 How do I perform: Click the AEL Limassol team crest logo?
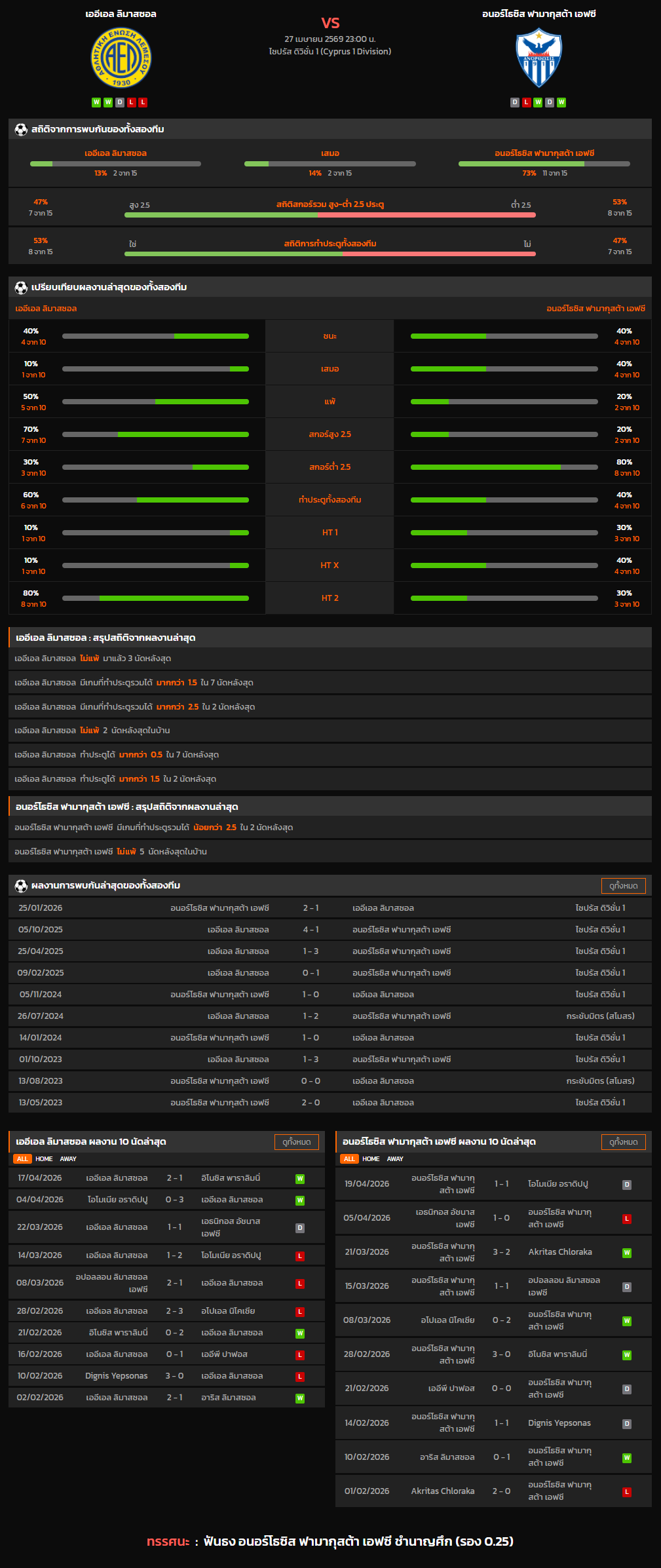121,58
